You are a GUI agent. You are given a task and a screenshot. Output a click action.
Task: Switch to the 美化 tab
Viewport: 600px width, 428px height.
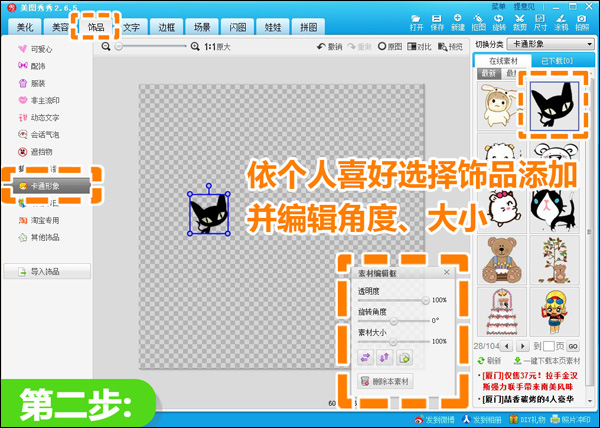[24, 27]
